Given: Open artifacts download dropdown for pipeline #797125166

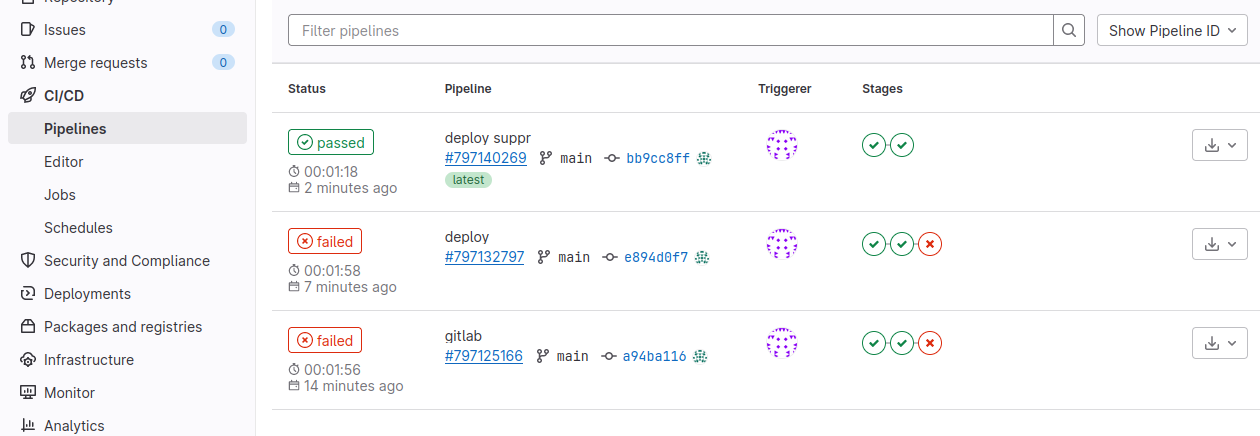Looking at the screenshot, I should coord(1220,343).
